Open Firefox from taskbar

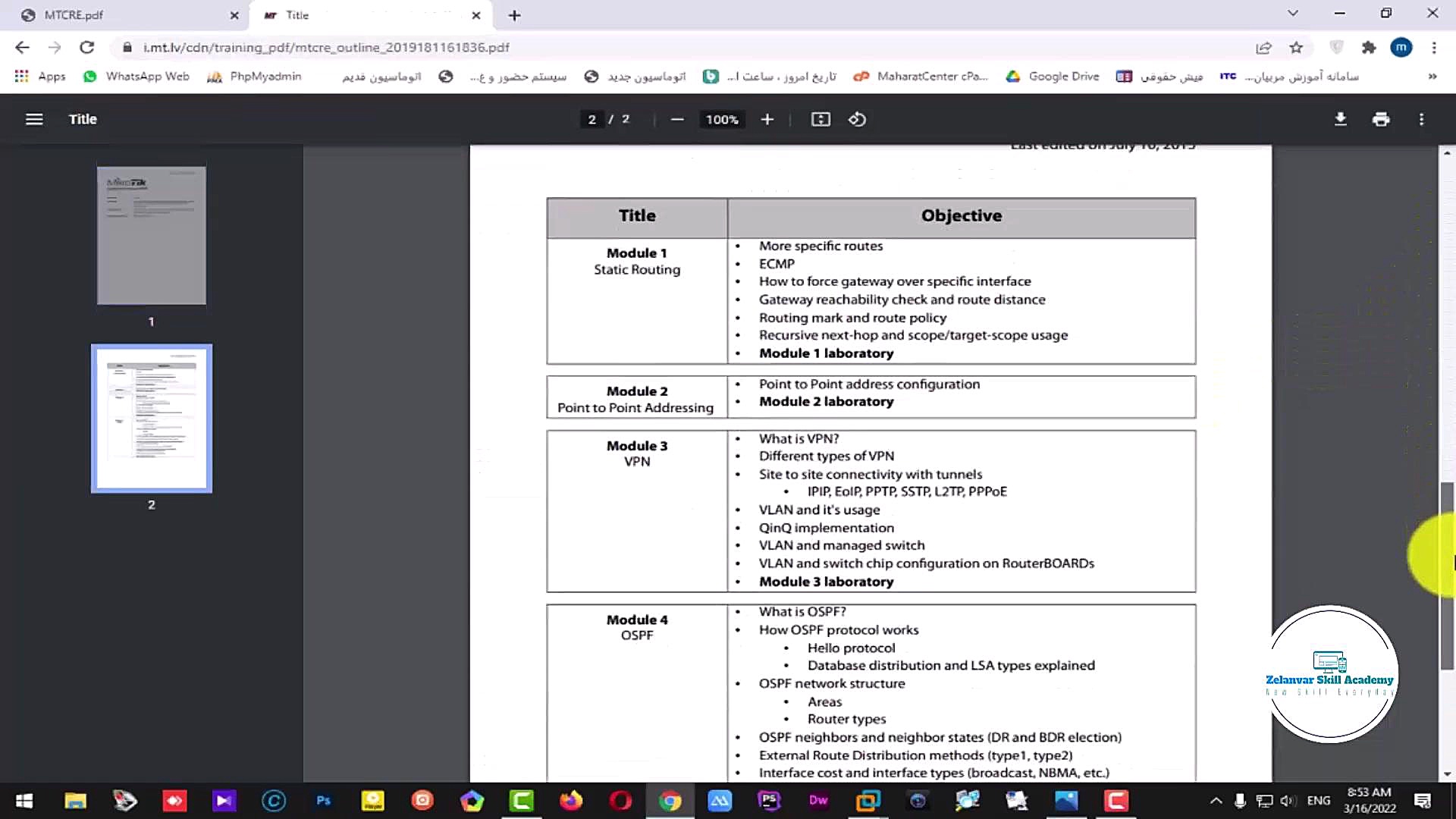[570, 801]
